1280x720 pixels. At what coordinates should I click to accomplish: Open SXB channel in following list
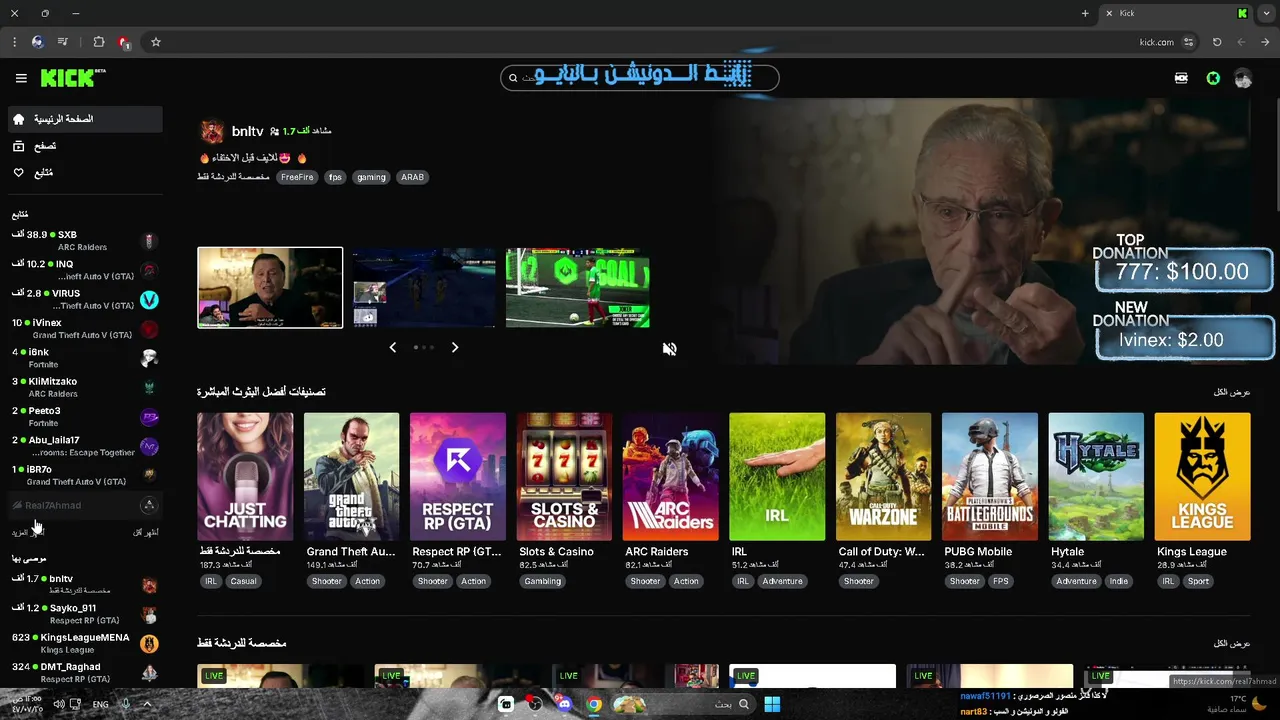coord(85,241)
